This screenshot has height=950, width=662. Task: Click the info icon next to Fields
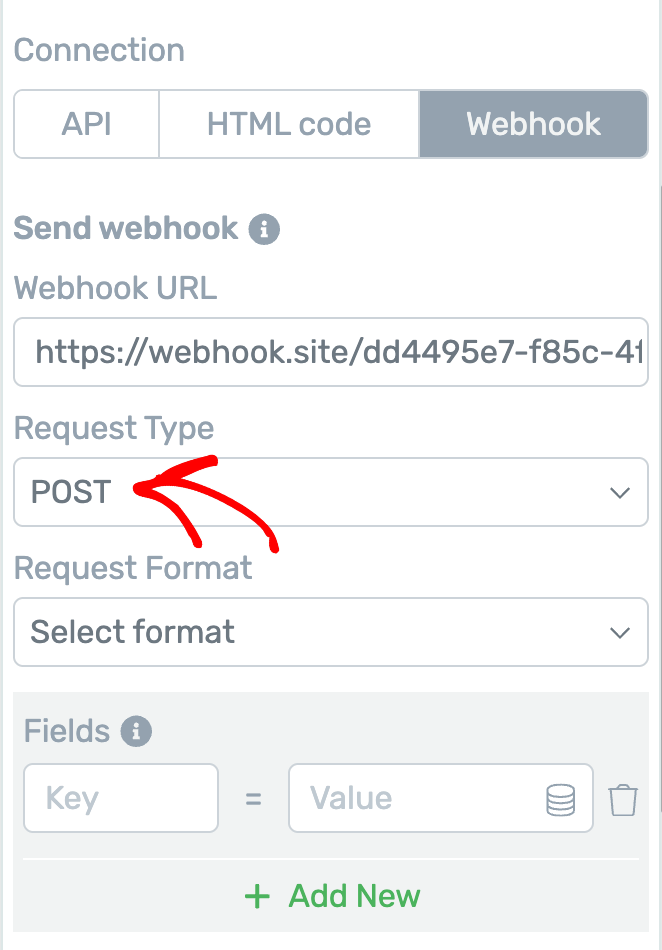click(136, 731)
